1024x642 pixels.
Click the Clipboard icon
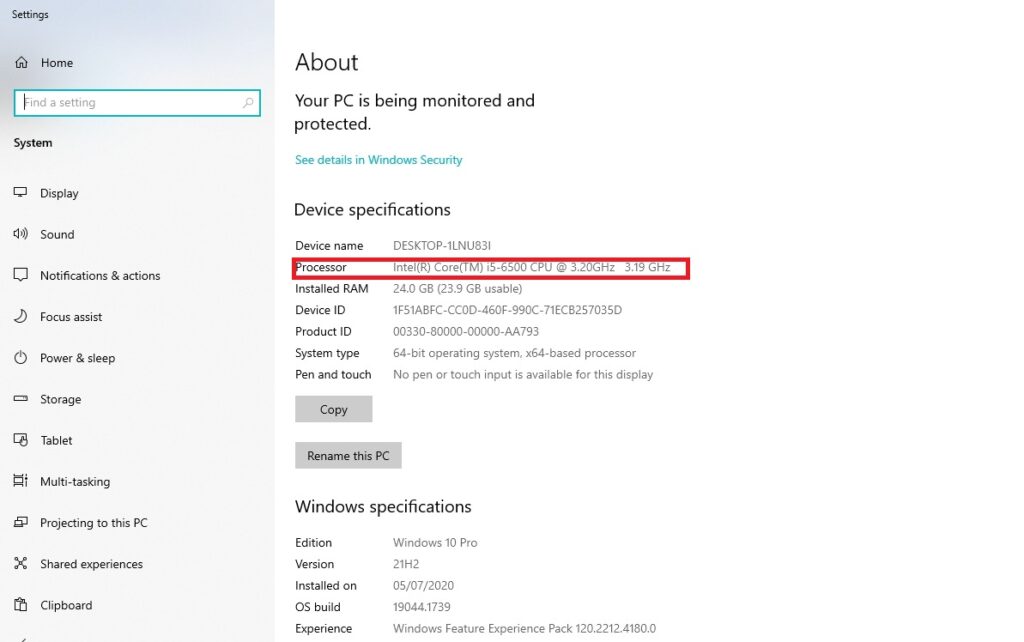pos(21,605)
